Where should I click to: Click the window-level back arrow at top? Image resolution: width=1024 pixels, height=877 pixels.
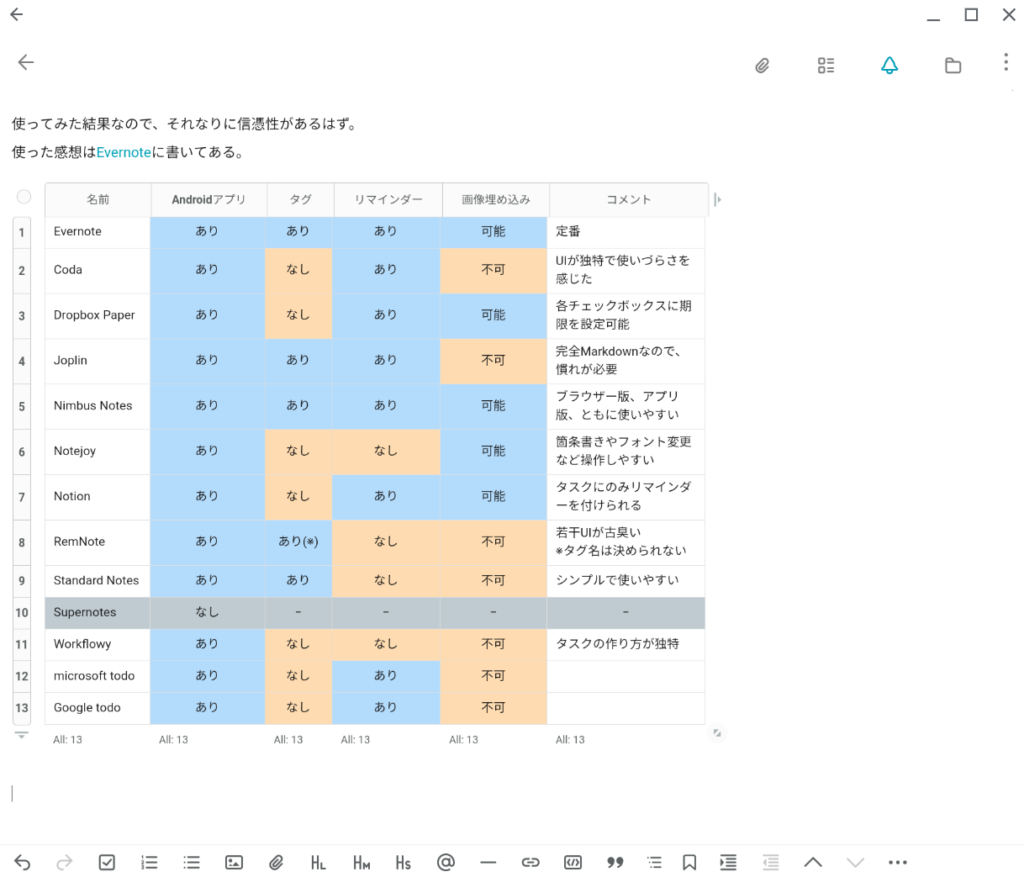tap(17, 14)
